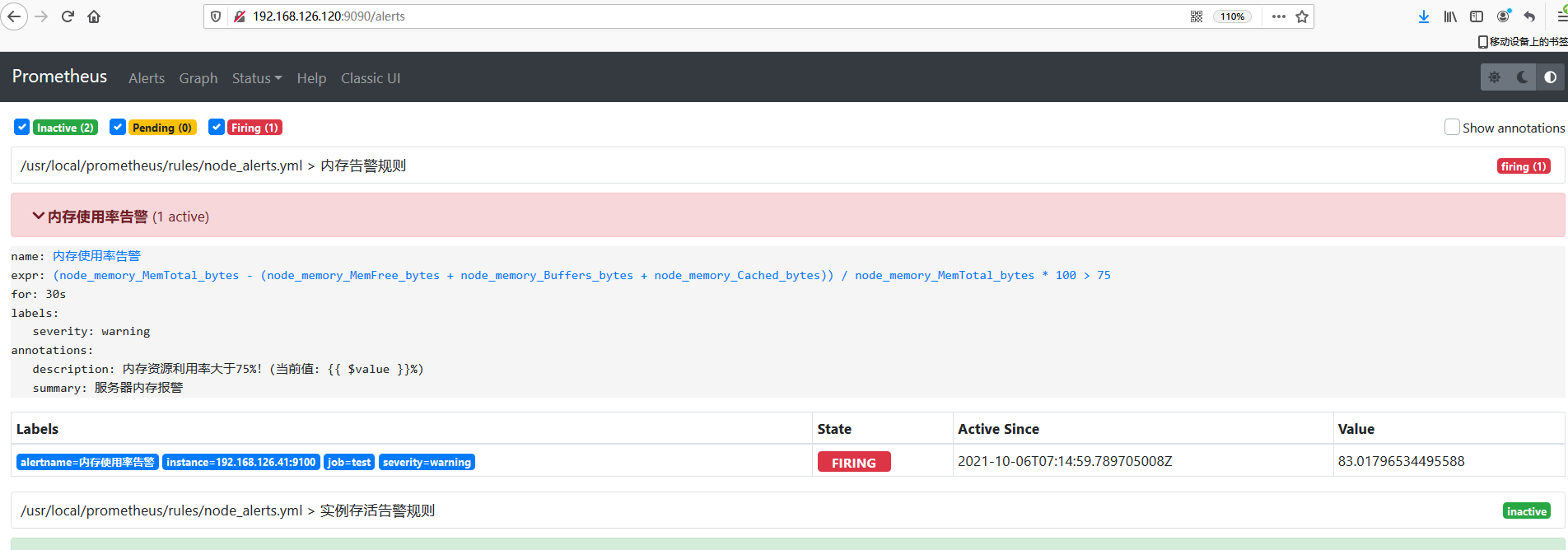Viewport: 1568px width, 550px height.
Task: Uncheck the Pending (0) filter checkbox
Action: (x=118, y=127)
